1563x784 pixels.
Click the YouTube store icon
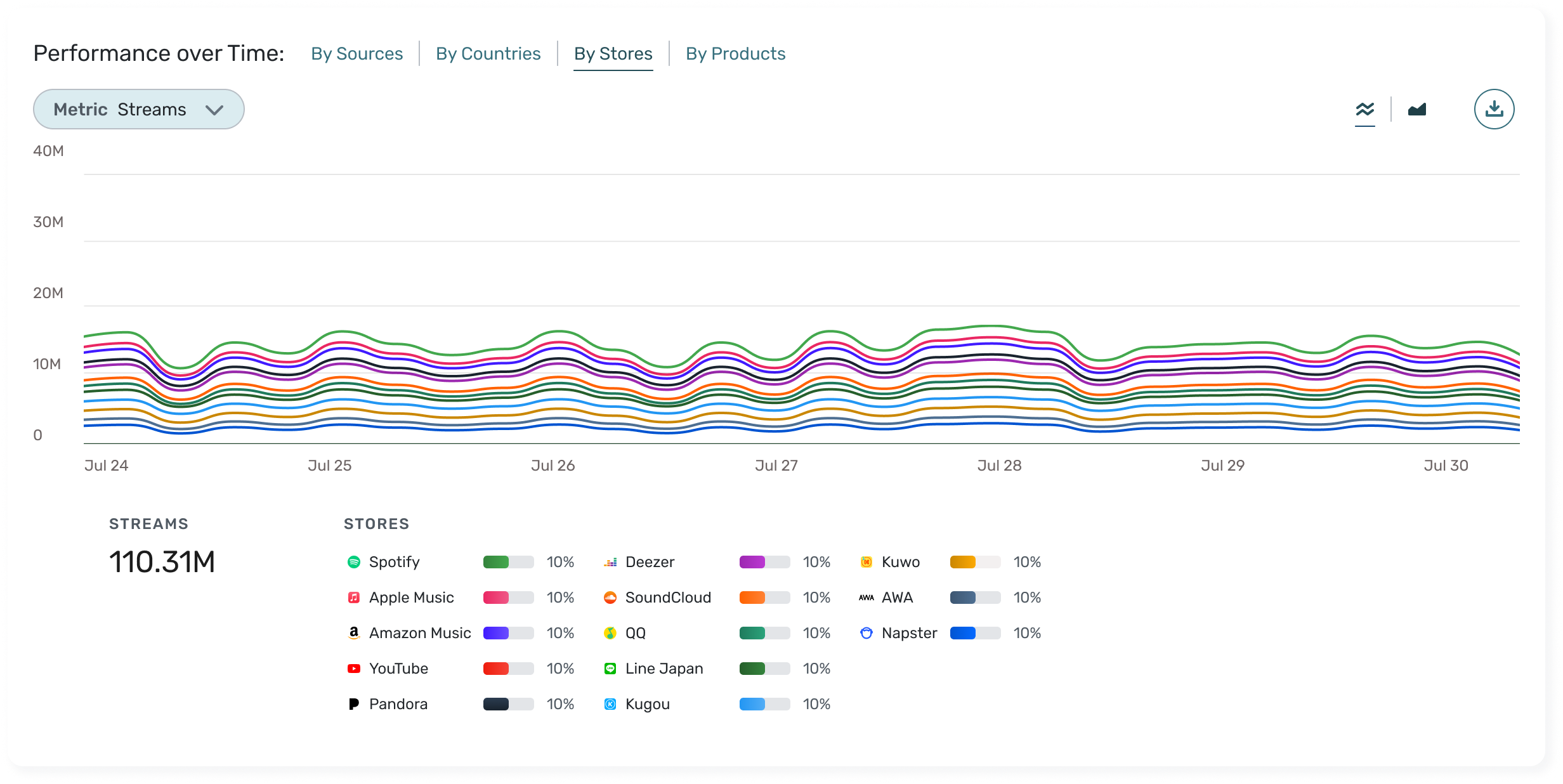[x=354, y=669]
